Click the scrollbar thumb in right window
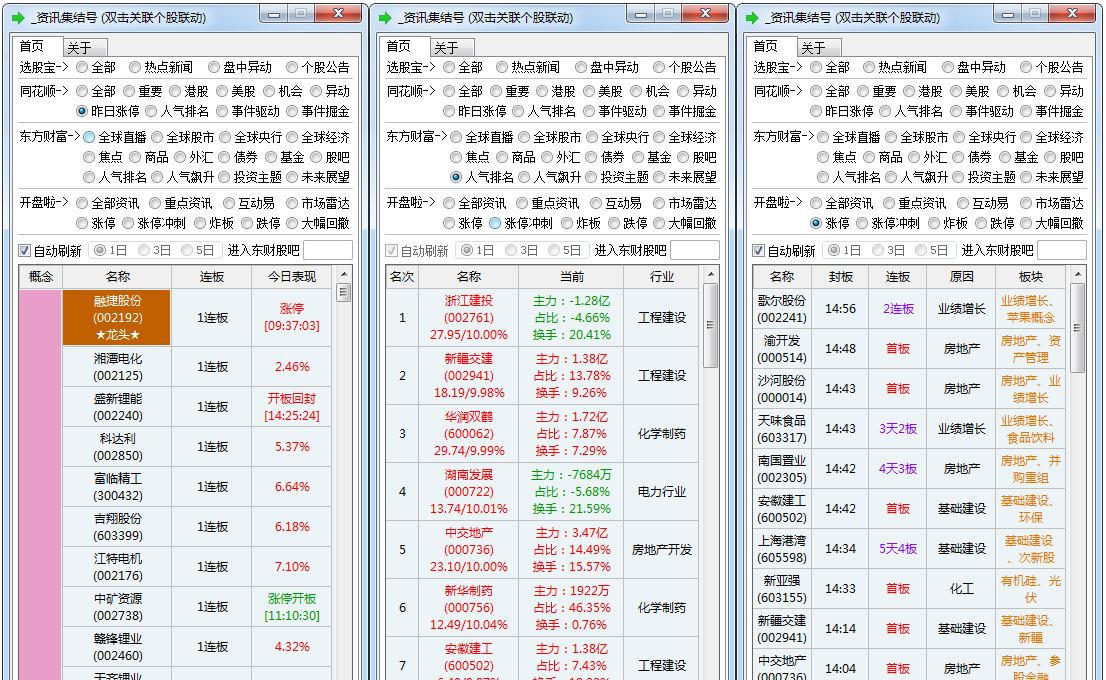 1078,327
